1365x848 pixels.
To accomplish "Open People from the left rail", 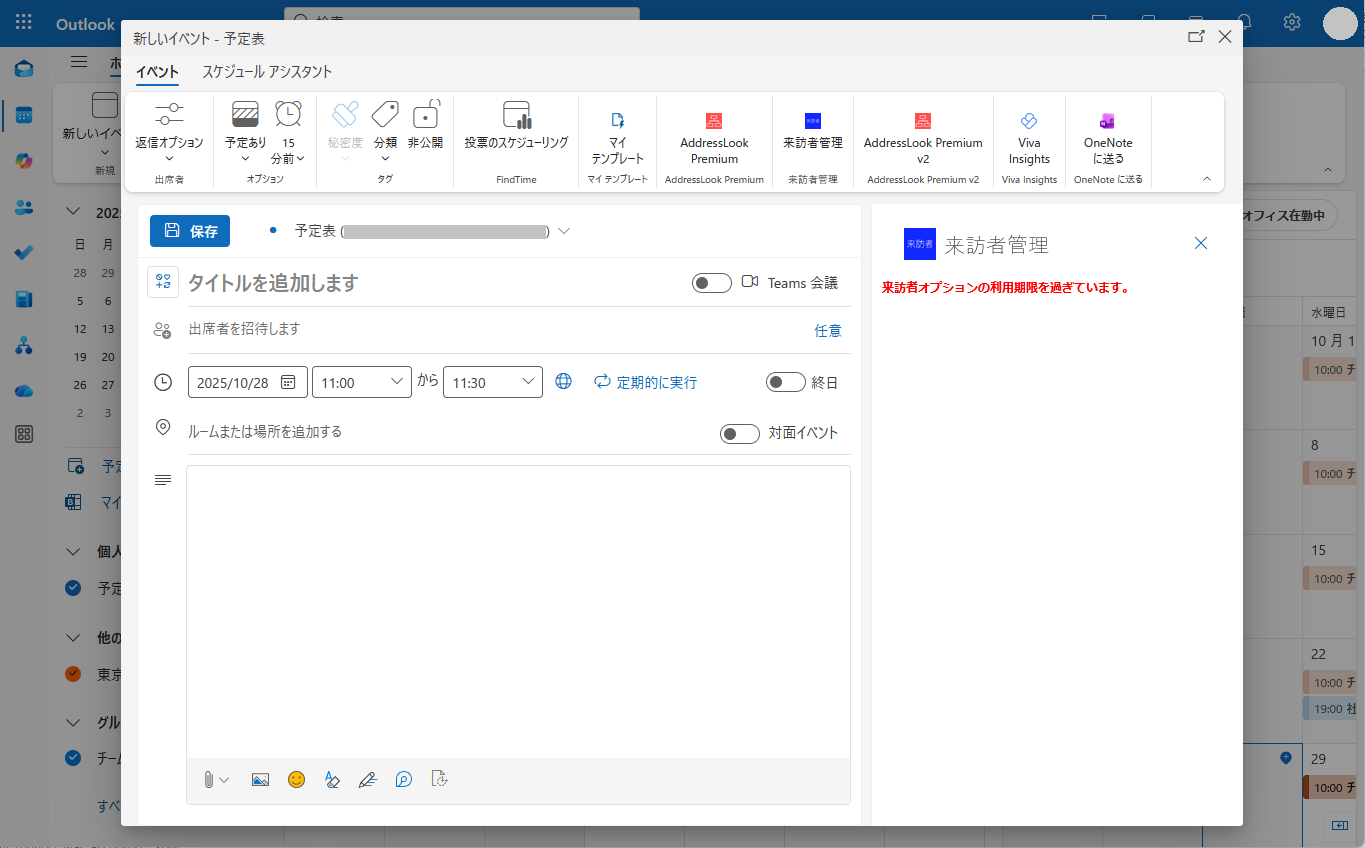I will click(24, 207).
